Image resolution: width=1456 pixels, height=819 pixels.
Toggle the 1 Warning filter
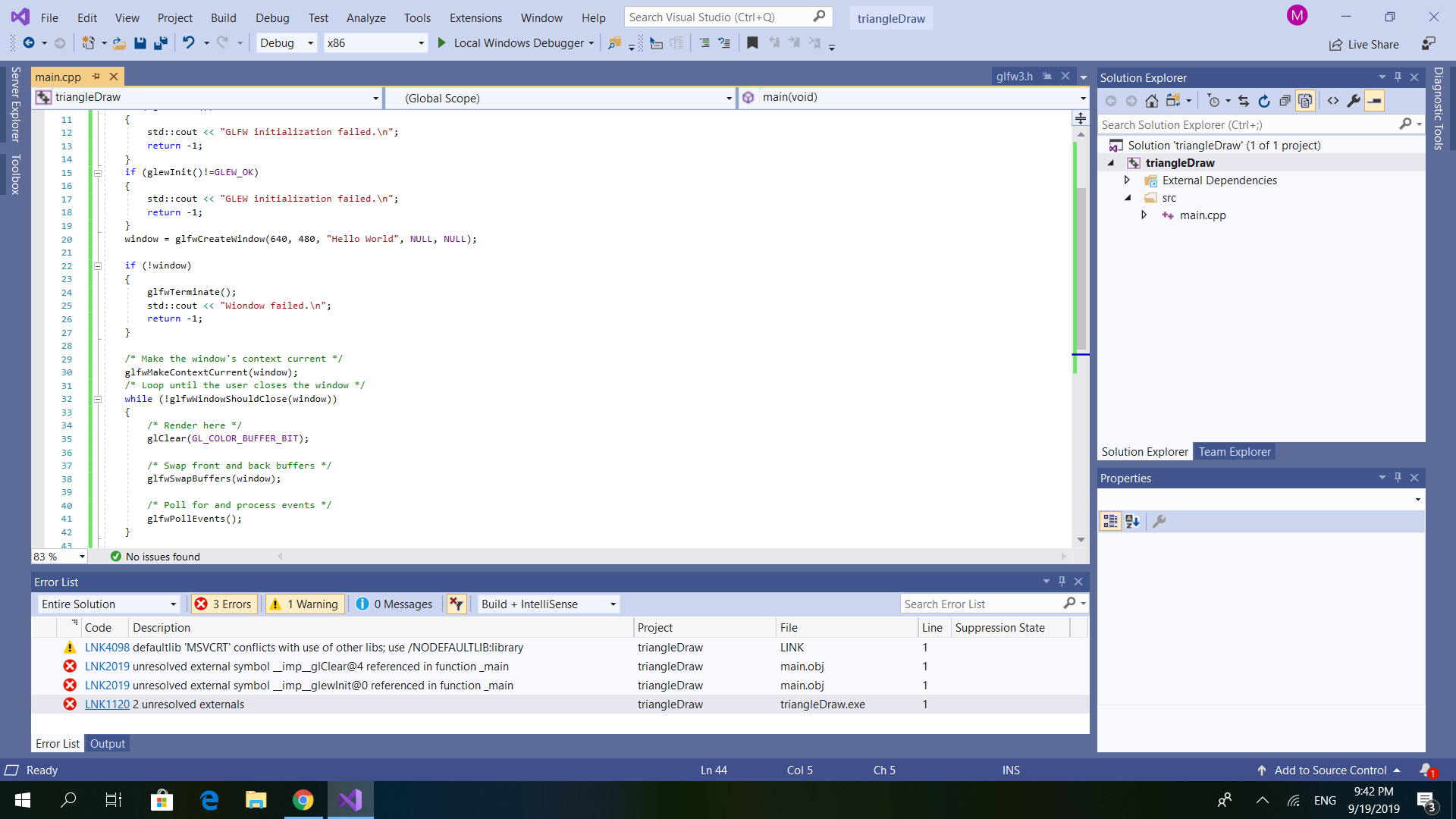pyautogui.click(x=305, y=604)
